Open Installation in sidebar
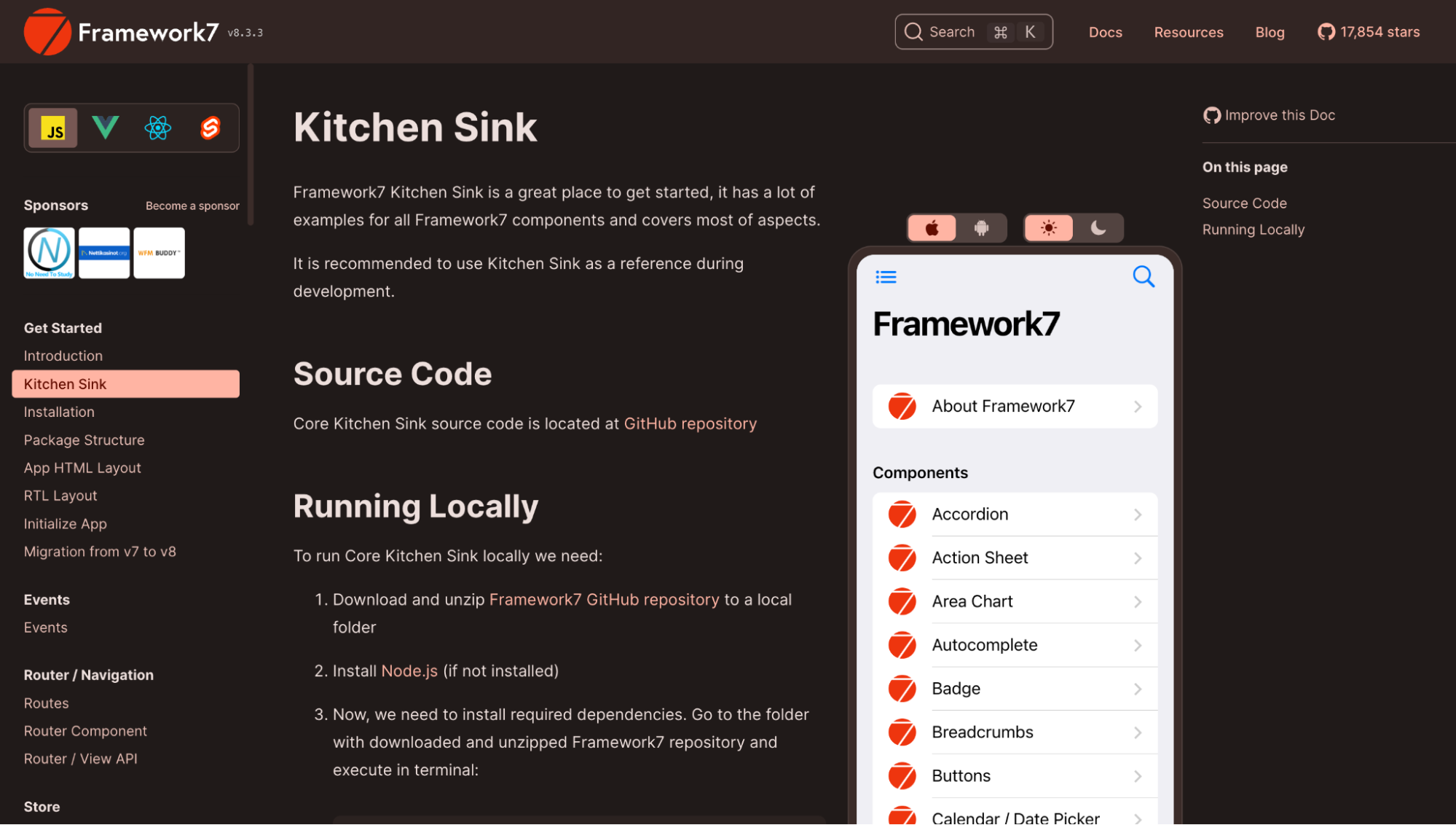Viewport: 1456px width, 825px height. (x=59, y=412)
